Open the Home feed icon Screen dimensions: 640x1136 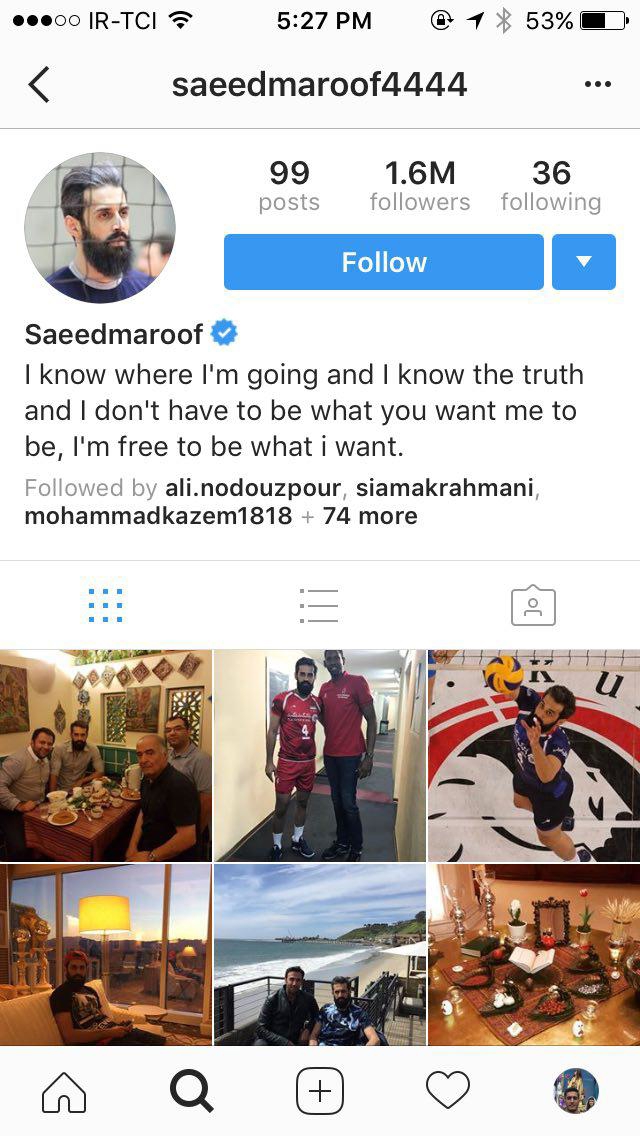point(64,1091)
